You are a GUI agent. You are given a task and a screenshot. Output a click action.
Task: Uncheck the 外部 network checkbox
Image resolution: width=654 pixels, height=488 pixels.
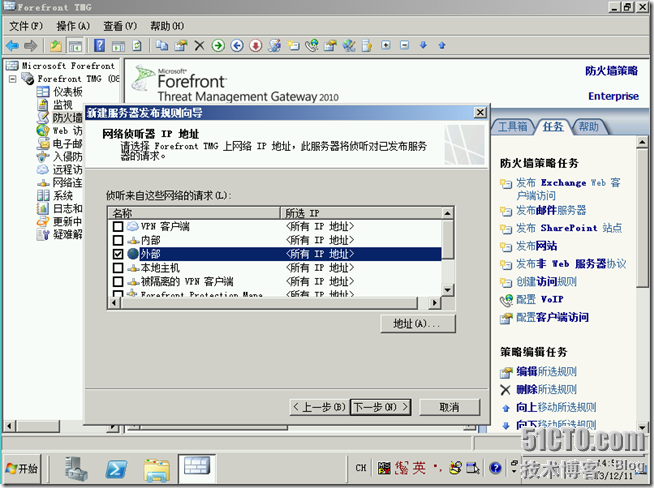pos(118,254)
